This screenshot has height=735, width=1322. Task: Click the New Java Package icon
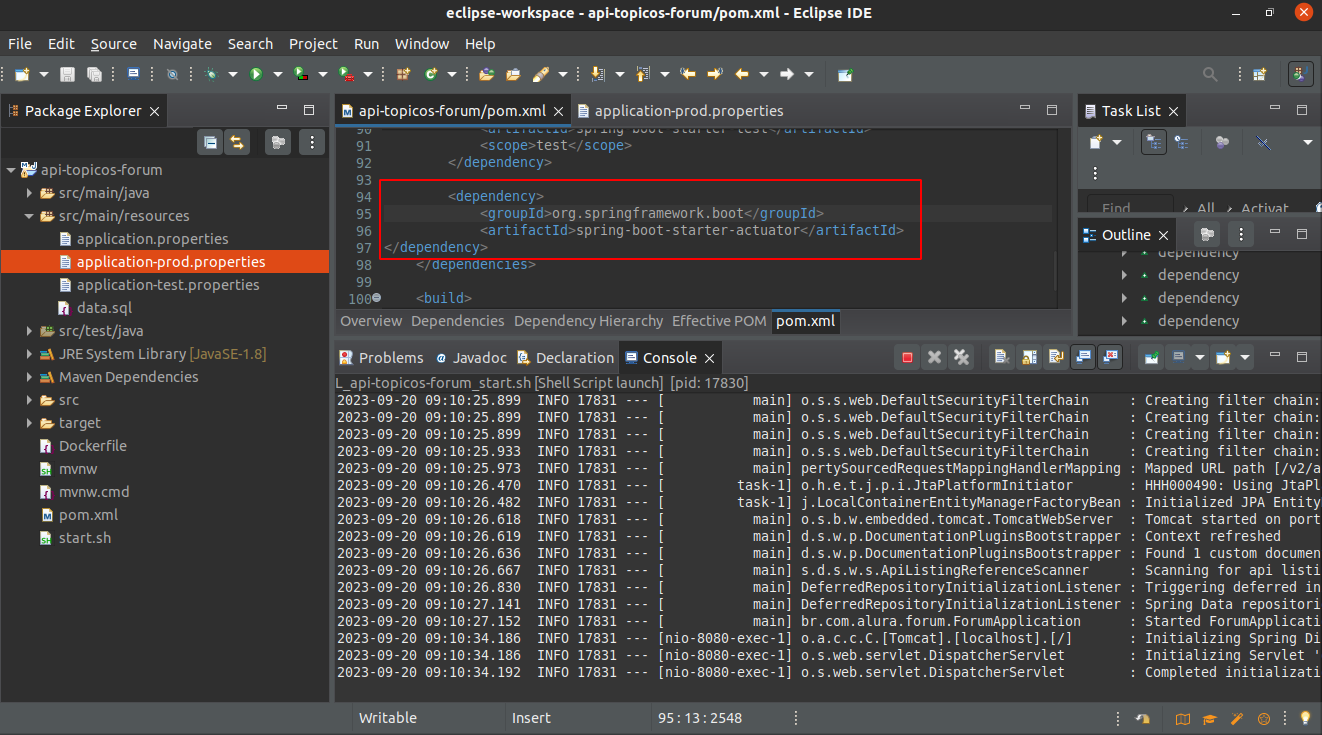click(x=404, y=74)
